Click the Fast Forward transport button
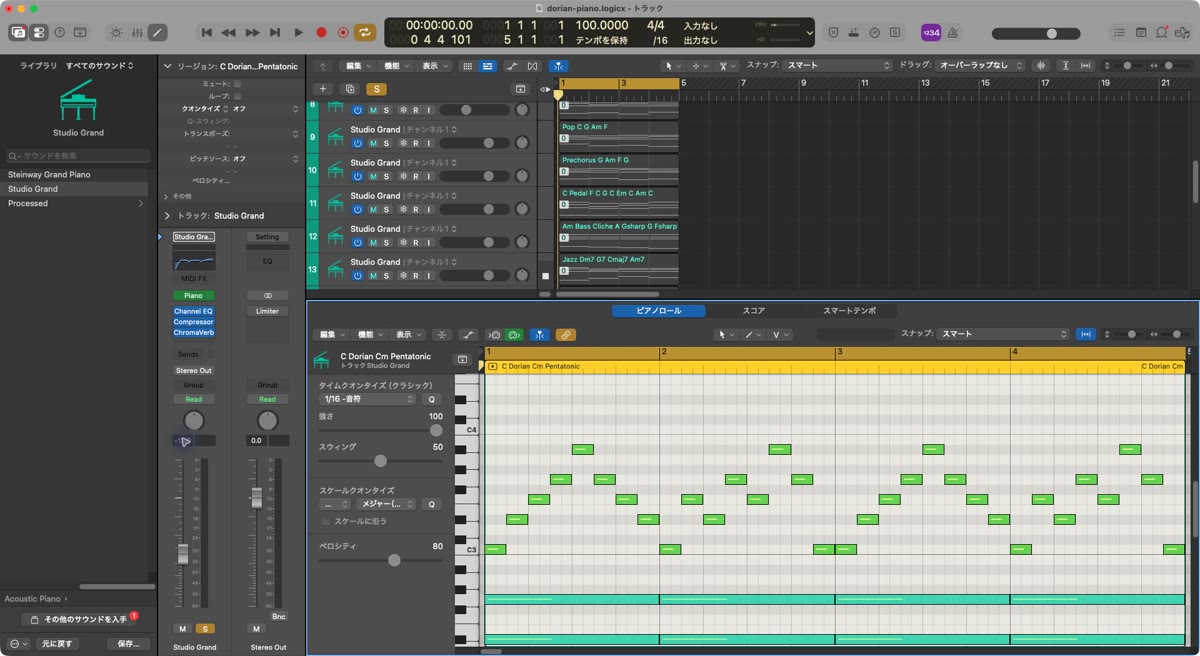The width and height of the screenshot is (1200, 656). point(252,32)
